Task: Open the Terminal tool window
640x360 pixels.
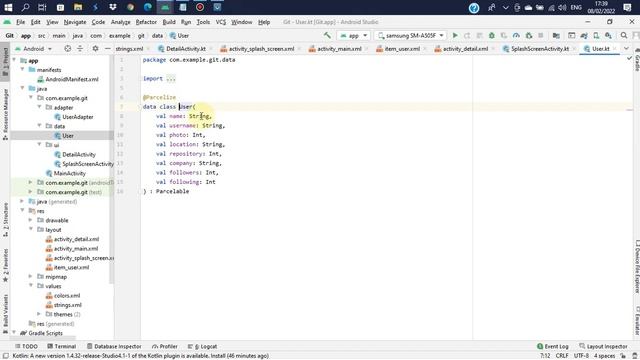Action: (62, 346)
